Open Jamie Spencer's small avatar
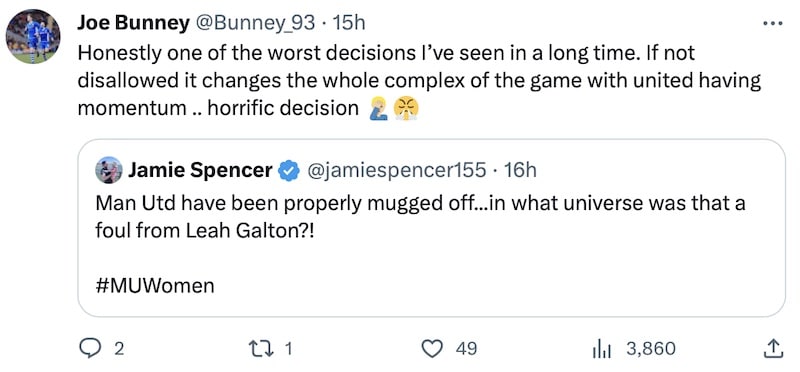The height and width of the screenshot is (372, 800). click(x=108, y=170)
